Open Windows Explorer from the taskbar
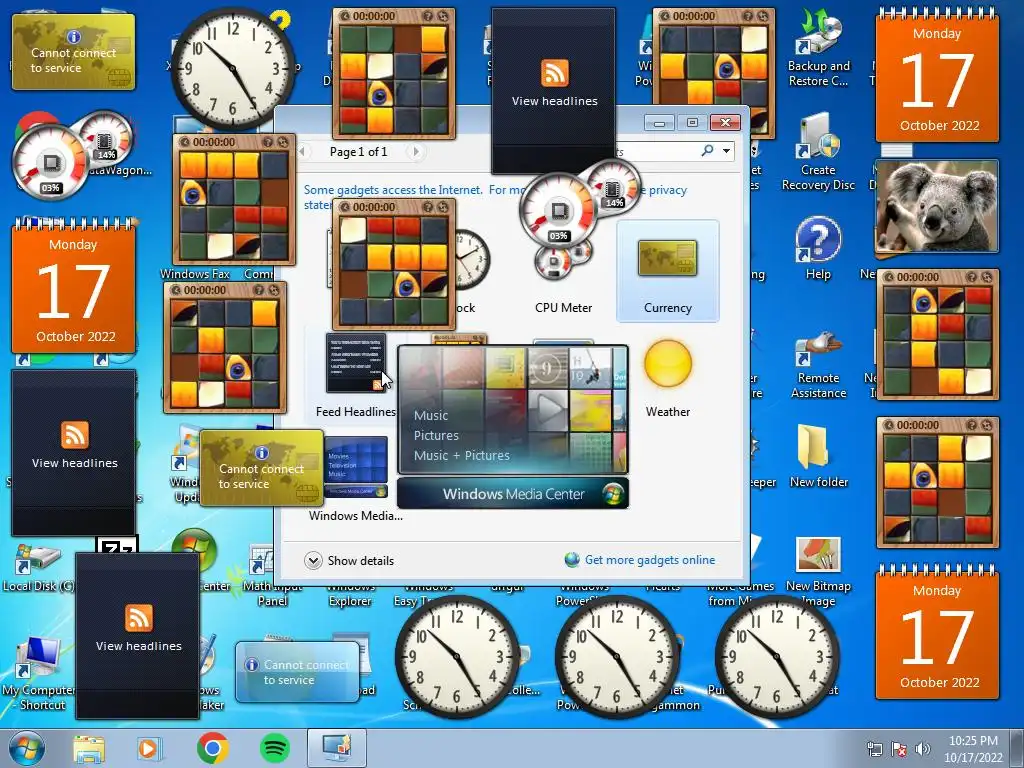Screen dimensions: 1024x768 [x=89, y=749]
